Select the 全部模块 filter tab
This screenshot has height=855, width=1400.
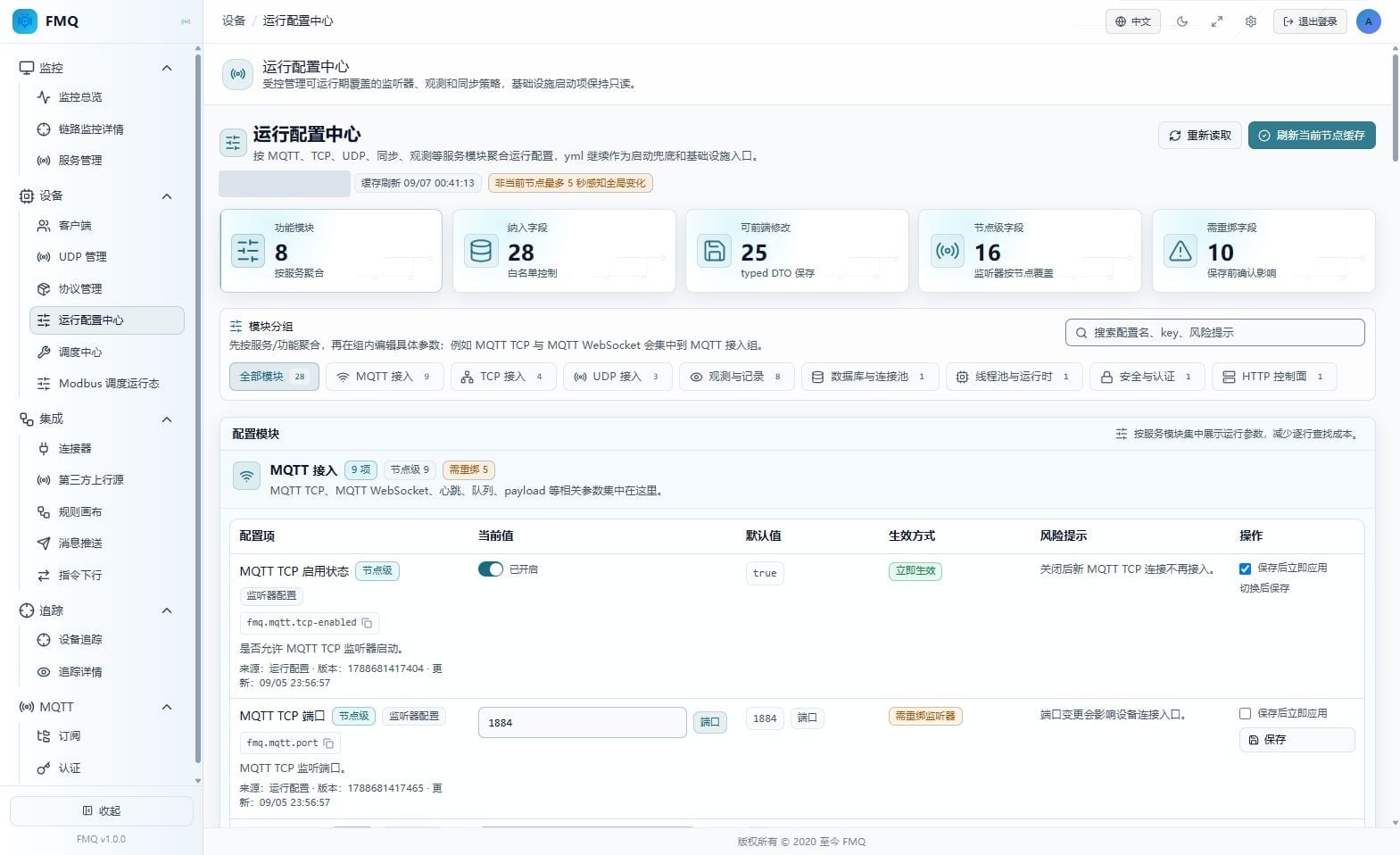click(x=273, y=377)
